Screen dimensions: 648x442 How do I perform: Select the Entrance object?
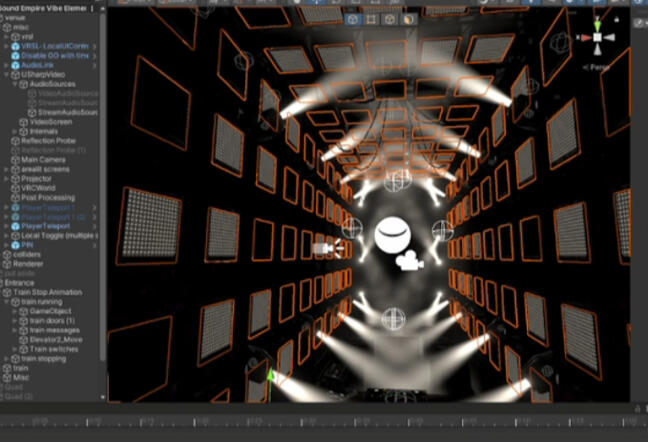click(19, 283)
